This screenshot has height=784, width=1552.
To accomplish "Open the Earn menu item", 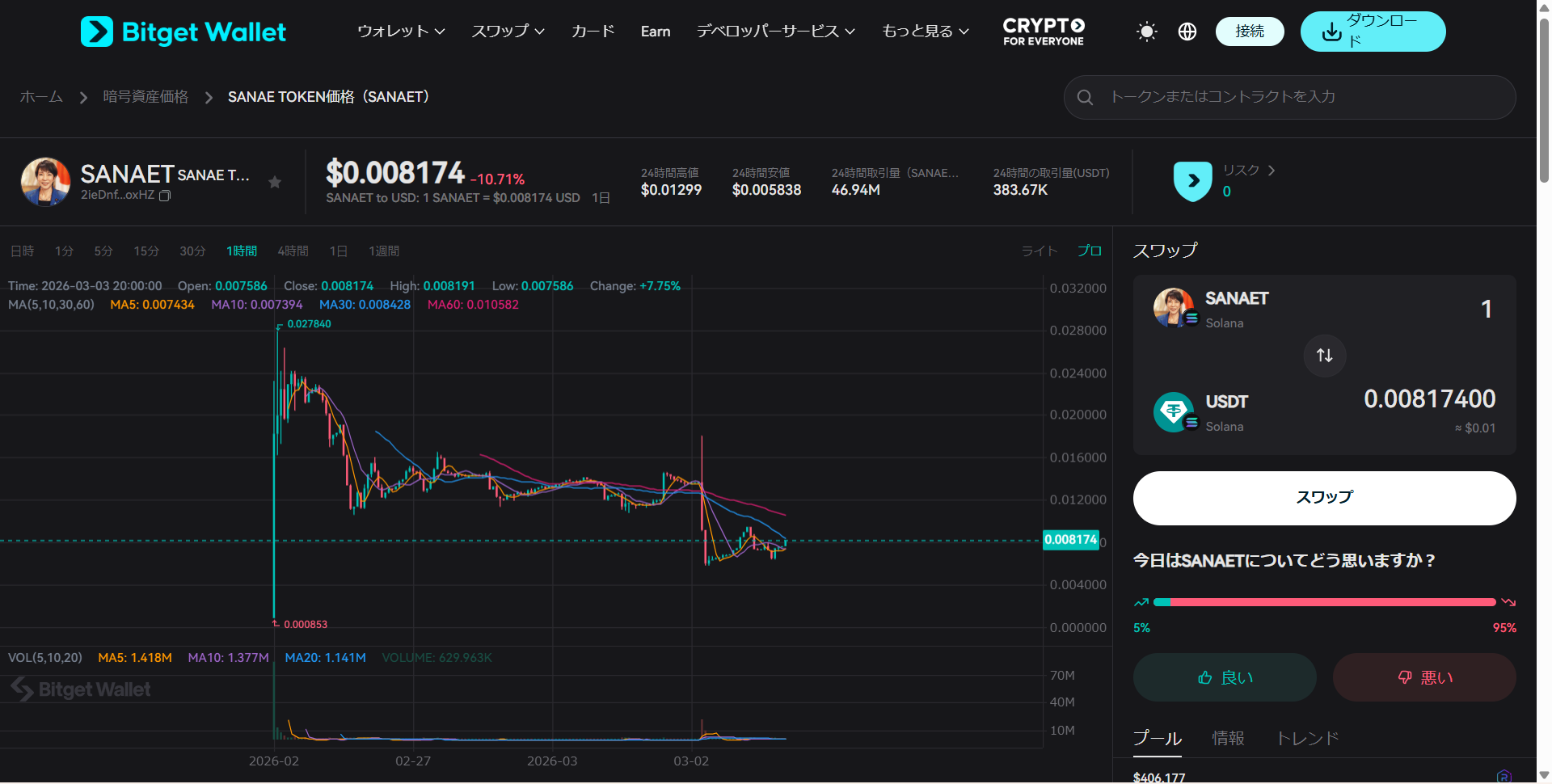I will [x=655, y=32].
